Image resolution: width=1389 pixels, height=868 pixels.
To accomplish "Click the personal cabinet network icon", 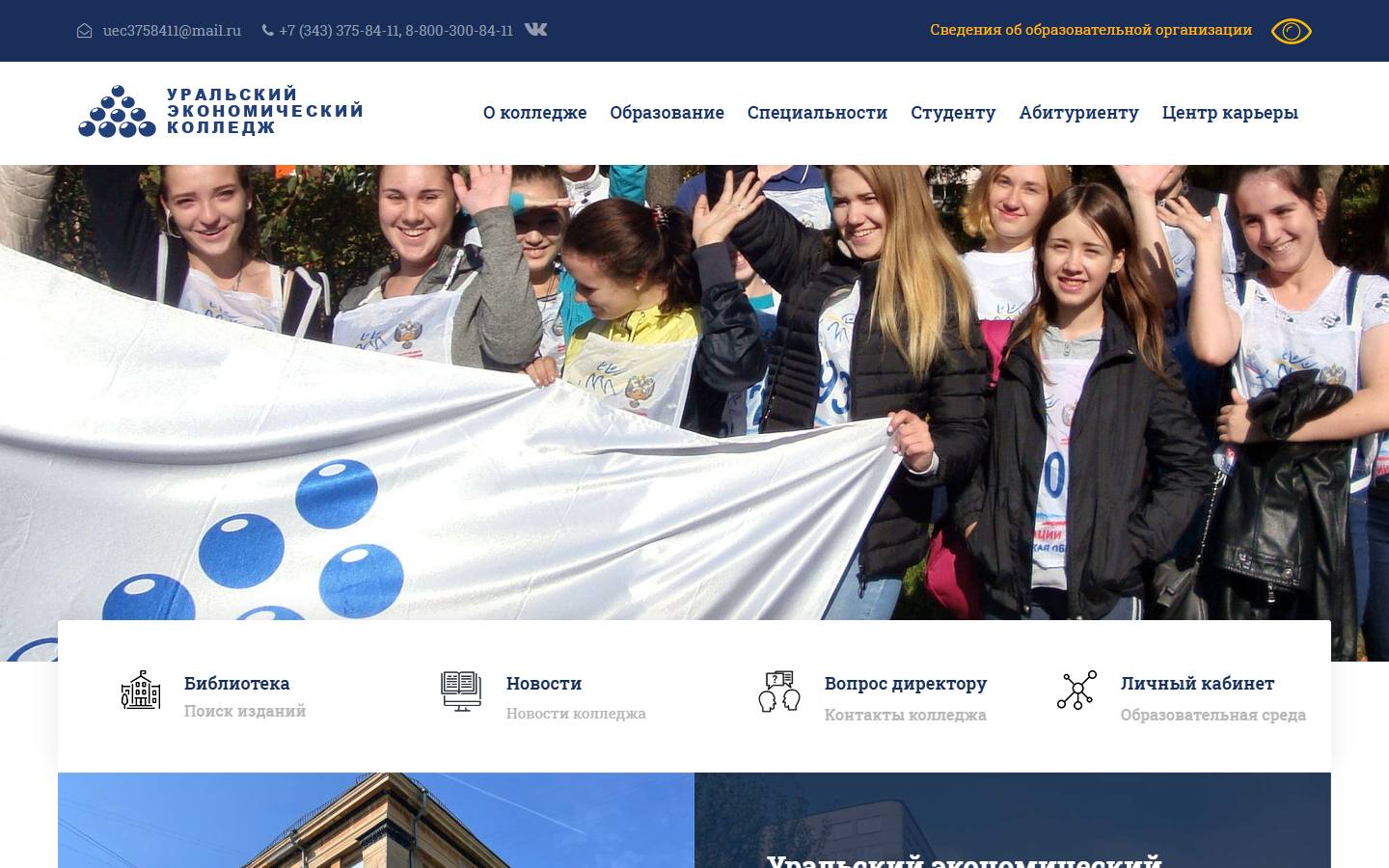I will click(x=1076, y=691).
